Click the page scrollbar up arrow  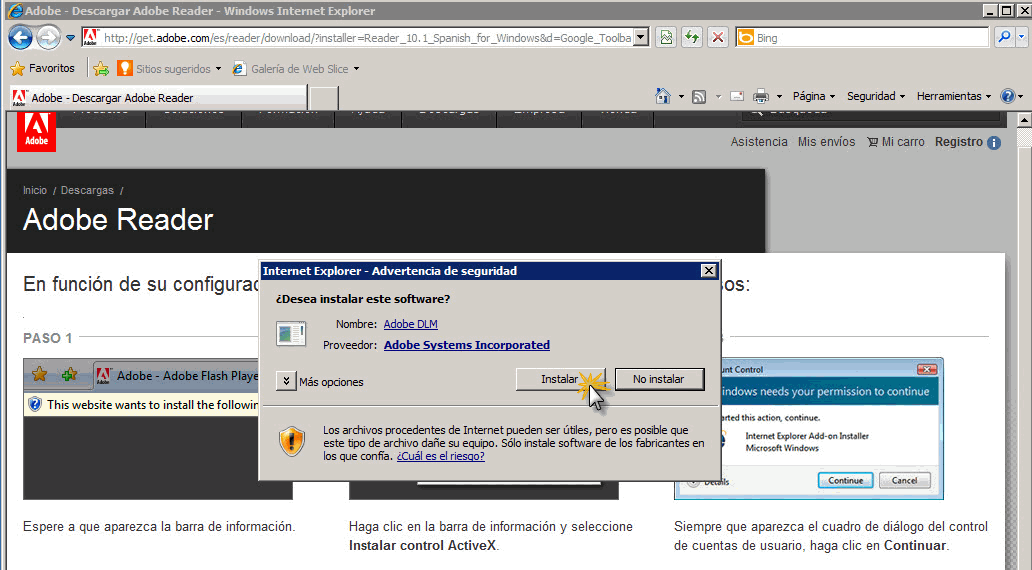[x=1023, y=120]
